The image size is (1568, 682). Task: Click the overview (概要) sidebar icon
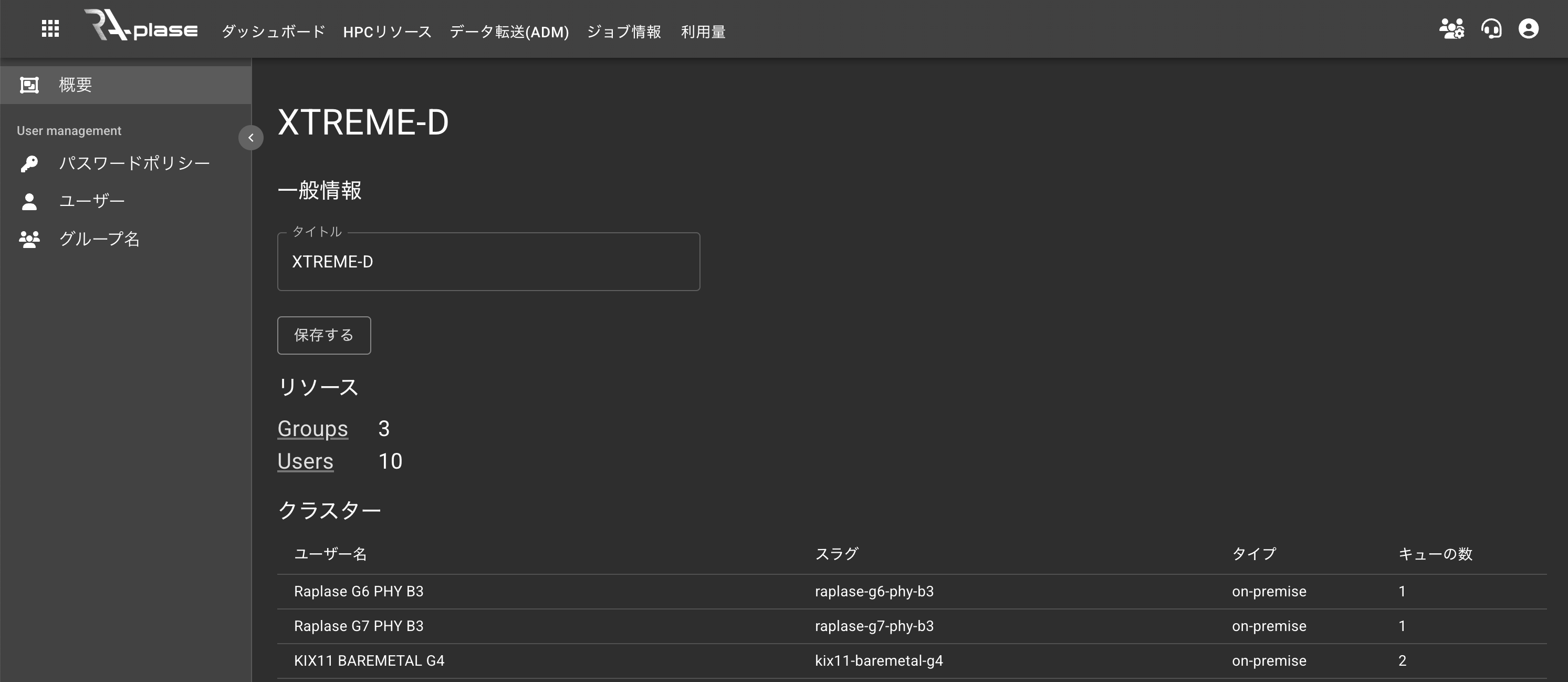29,85
